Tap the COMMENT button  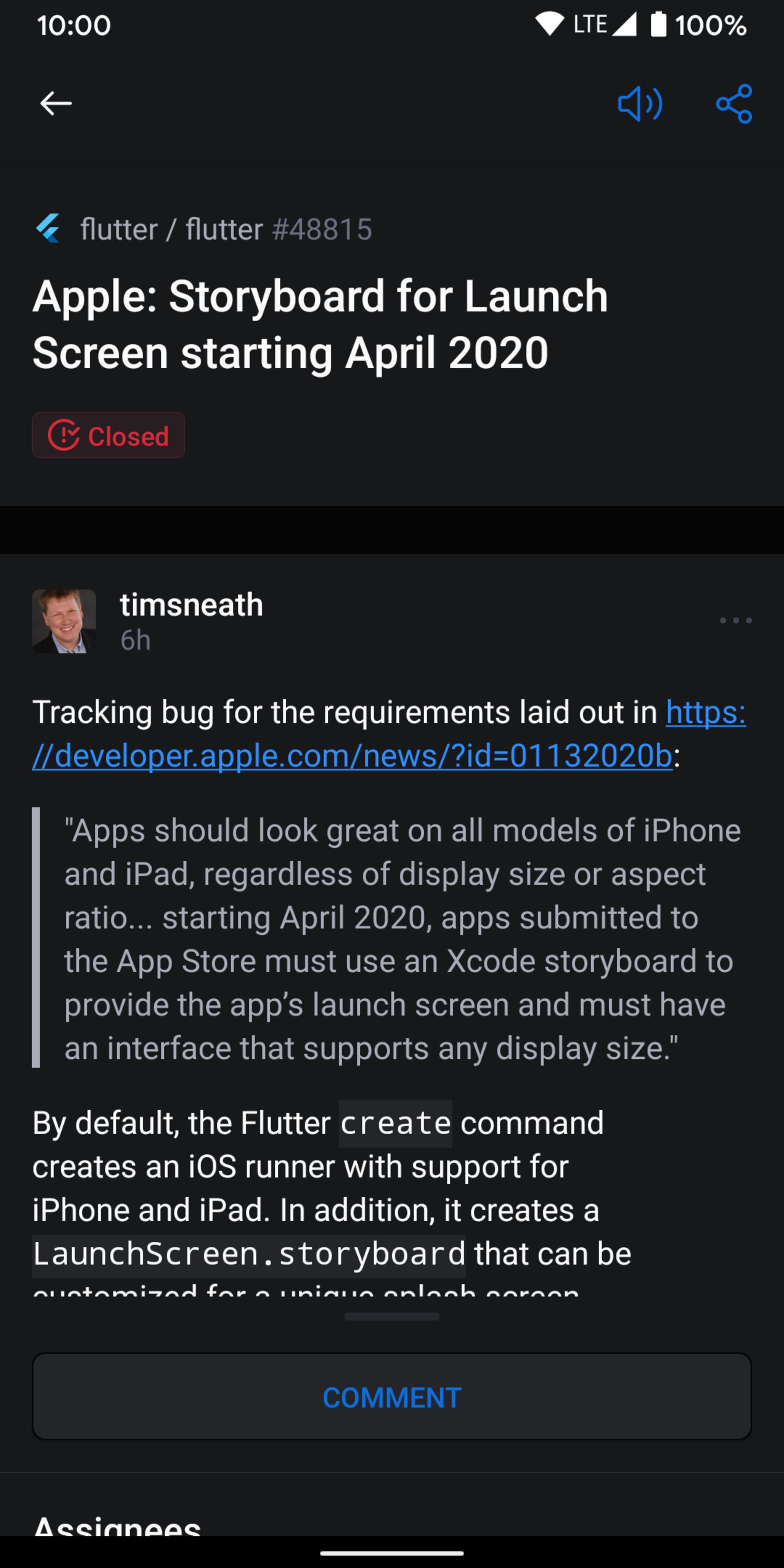coord(392,1396)
